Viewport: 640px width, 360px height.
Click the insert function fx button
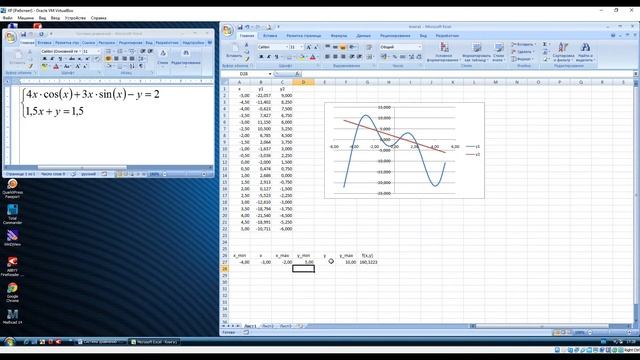point(297,74)
